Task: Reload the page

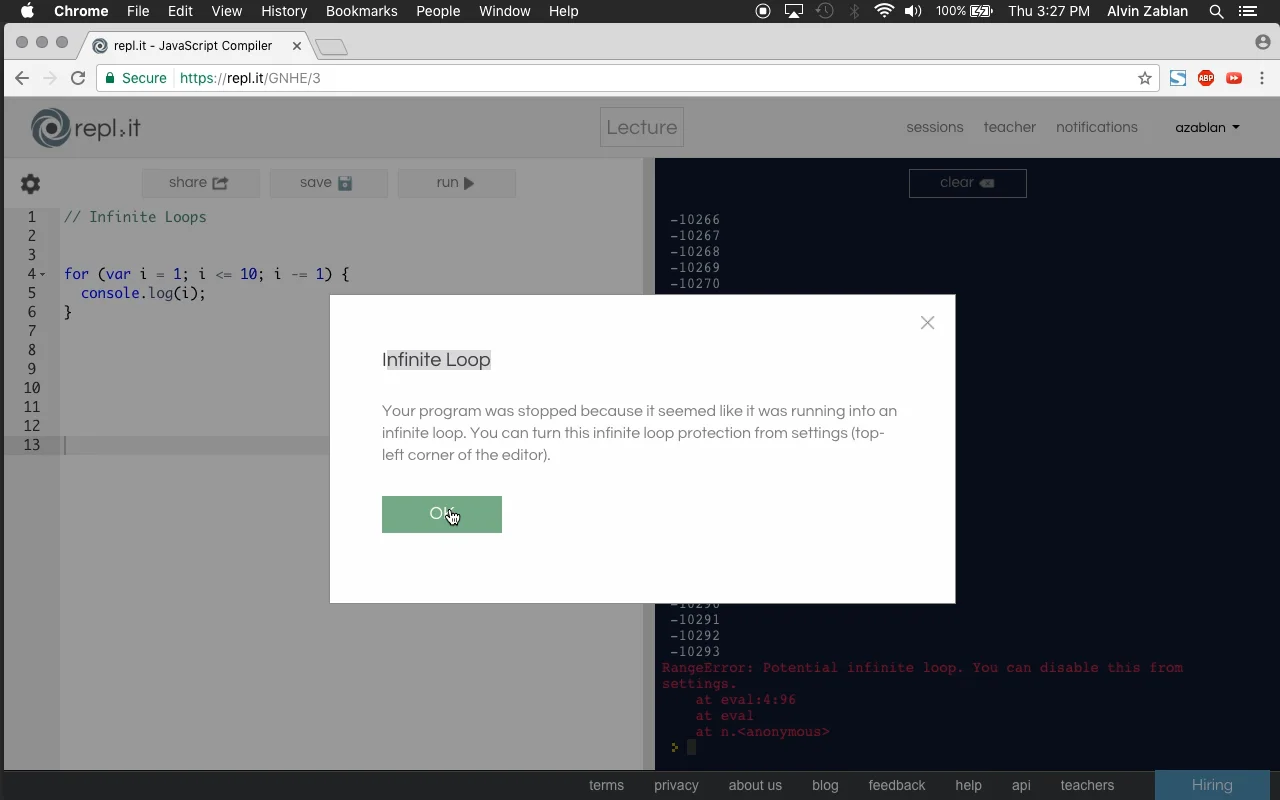Action: pos(78,78)
